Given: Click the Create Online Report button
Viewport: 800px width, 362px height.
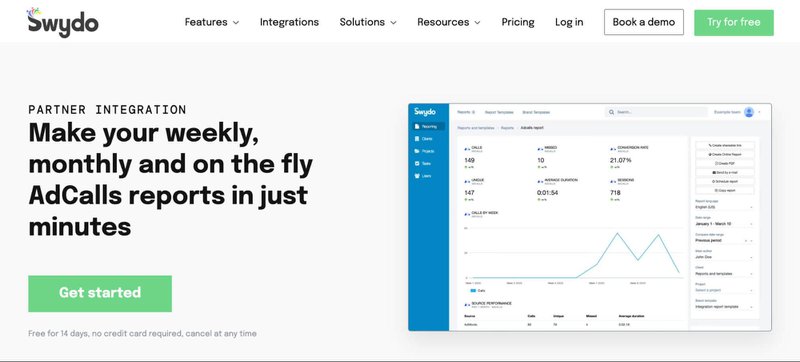Looking at the screenshot, I should 725,154.
